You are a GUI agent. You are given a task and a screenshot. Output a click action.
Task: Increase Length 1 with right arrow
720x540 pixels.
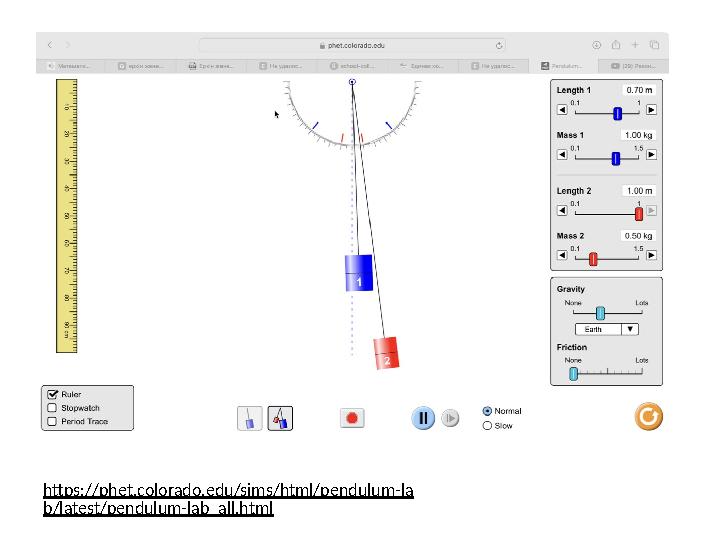coord(651,110)
